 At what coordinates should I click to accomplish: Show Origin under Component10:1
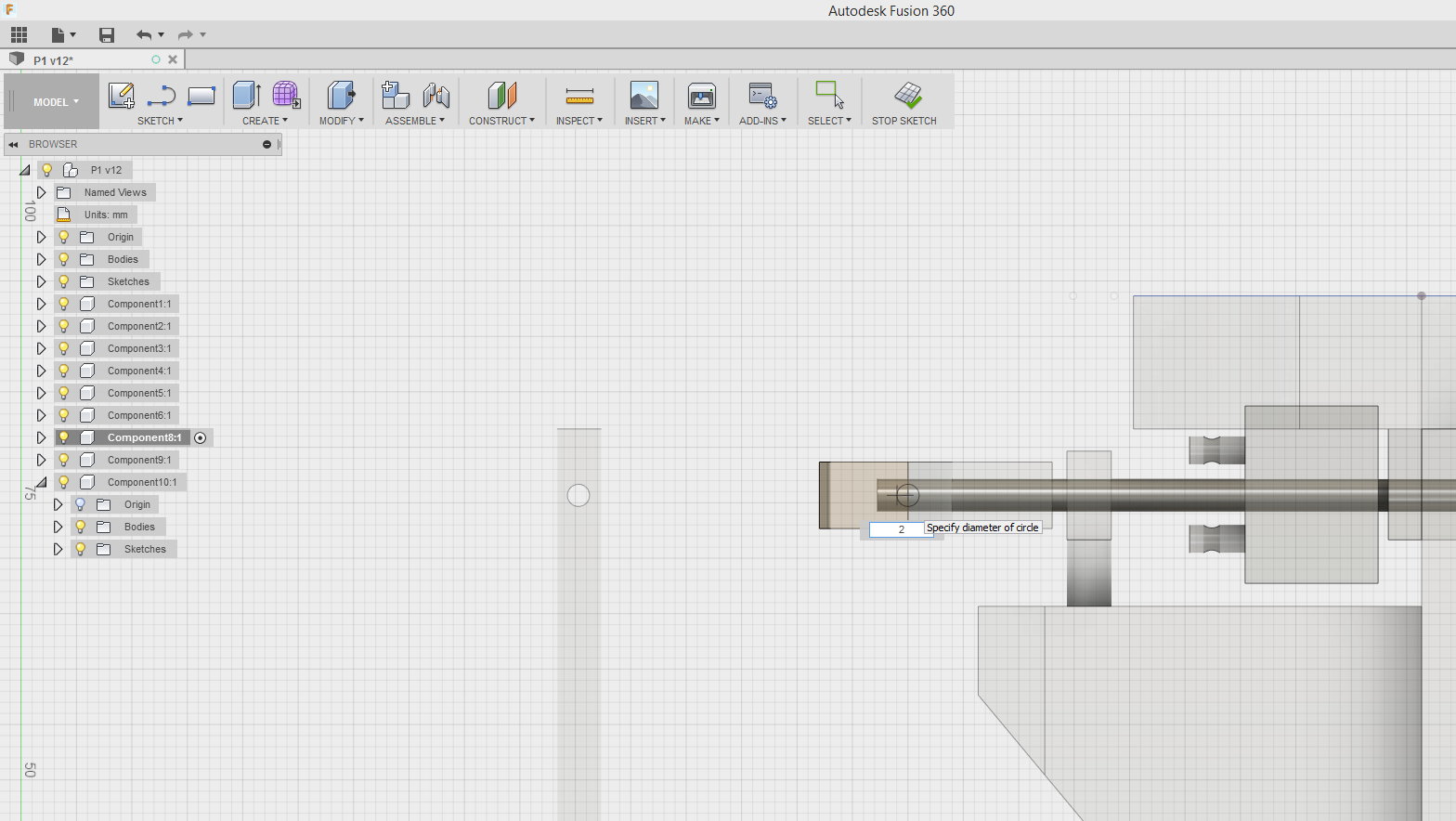pos(81,504)
